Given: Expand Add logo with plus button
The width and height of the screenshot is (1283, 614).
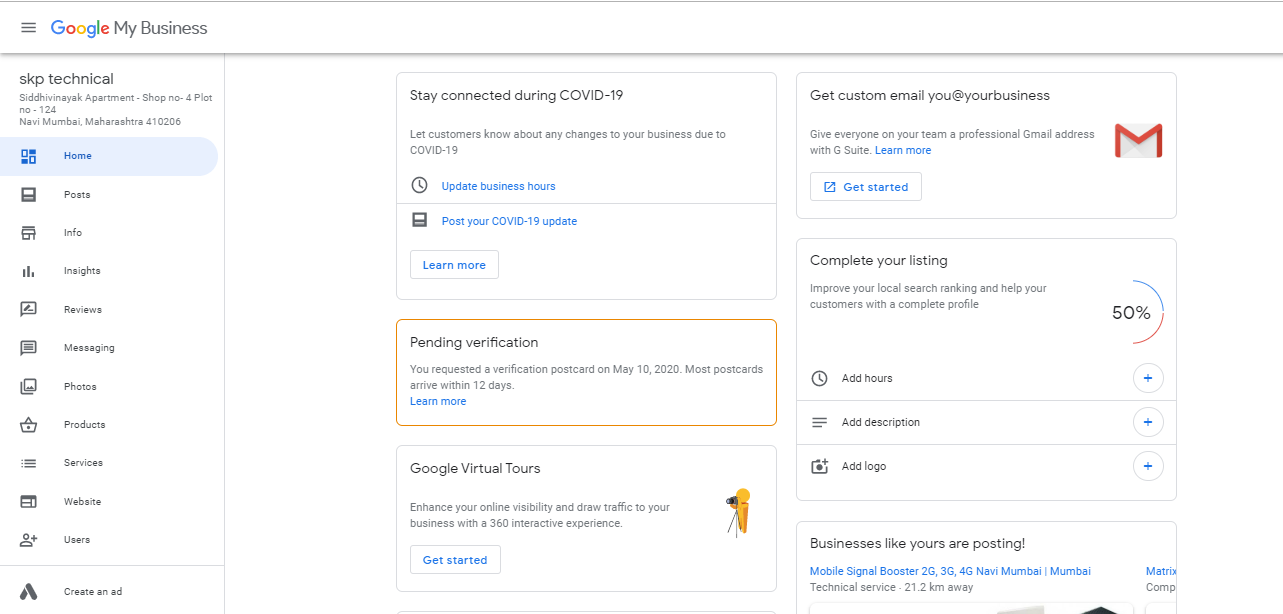Looking at the screenshot, I should 1147,467.
